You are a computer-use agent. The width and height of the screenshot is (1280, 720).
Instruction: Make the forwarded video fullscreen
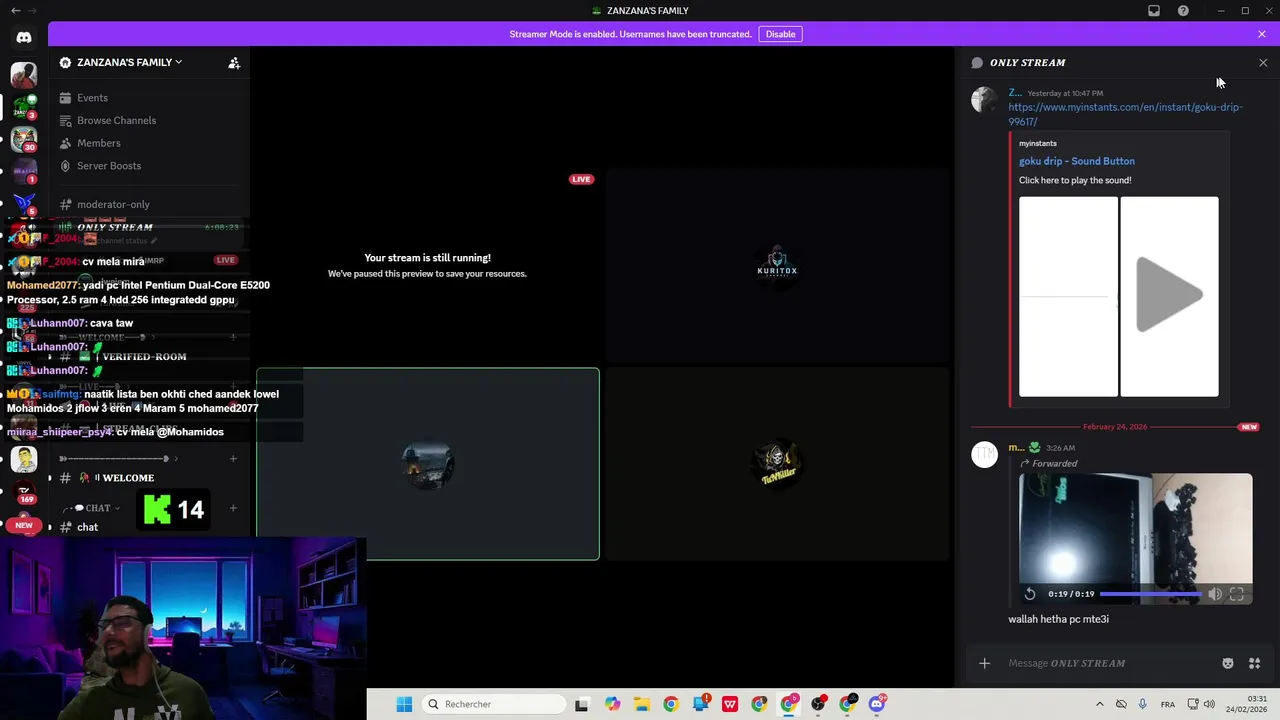1237,594
